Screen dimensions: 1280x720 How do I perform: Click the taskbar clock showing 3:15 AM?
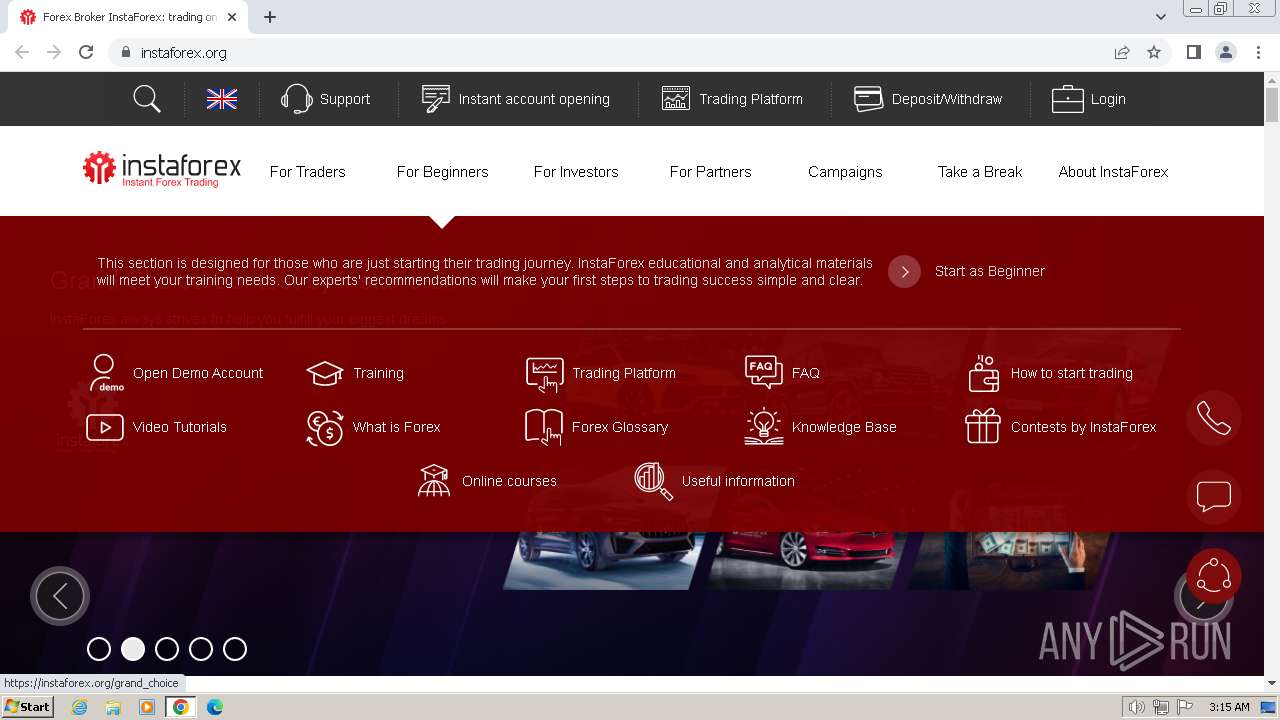coord(1229,707)
